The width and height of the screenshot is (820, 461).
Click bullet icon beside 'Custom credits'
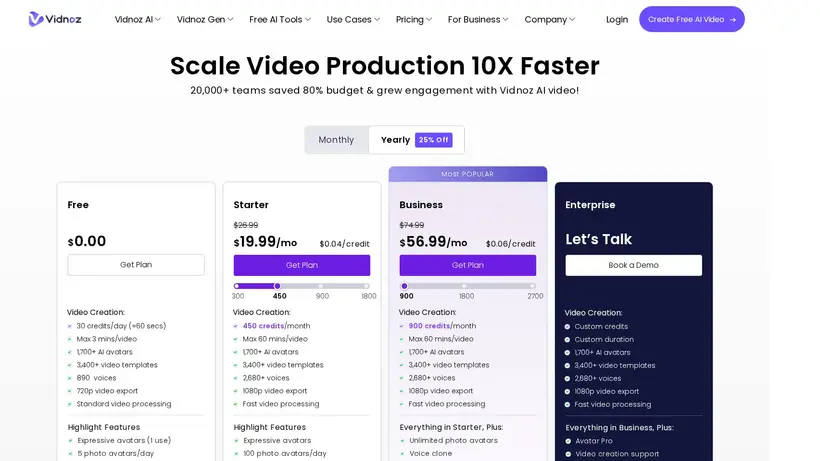click(567, 327)
